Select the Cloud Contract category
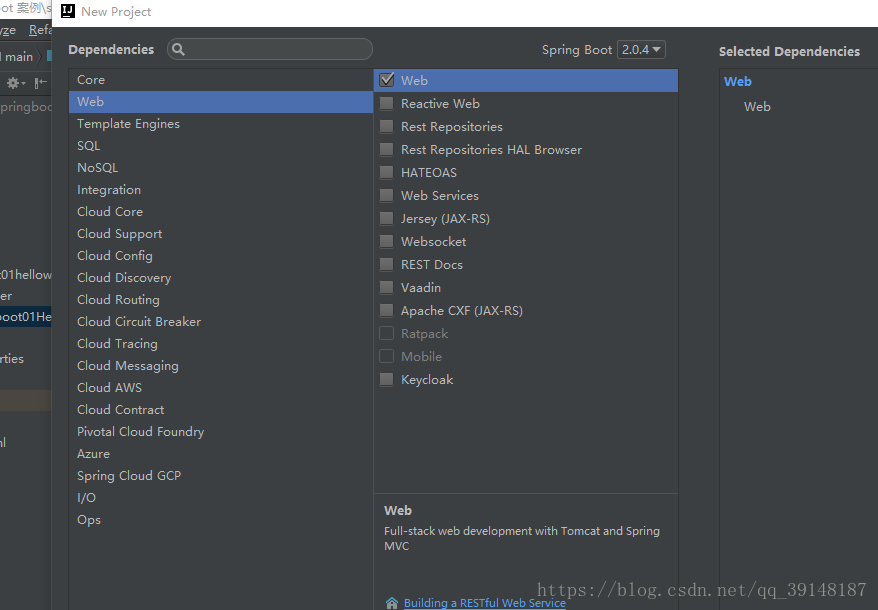Viewport: 878px width, 610px height. [x=221, y=409]
